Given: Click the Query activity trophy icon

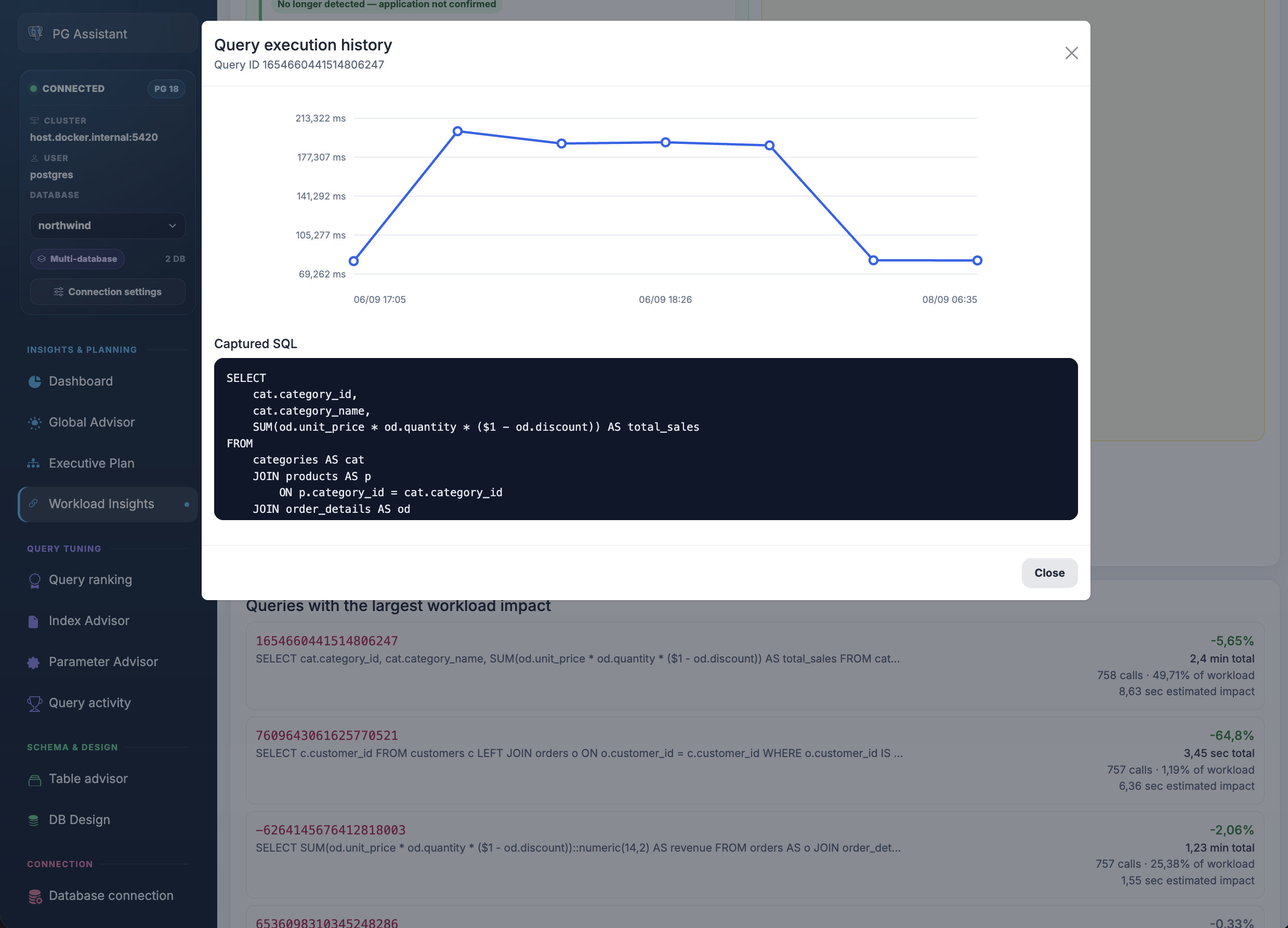Looking at the screenshot, I should pyautogui.click(x=35, y=703).
